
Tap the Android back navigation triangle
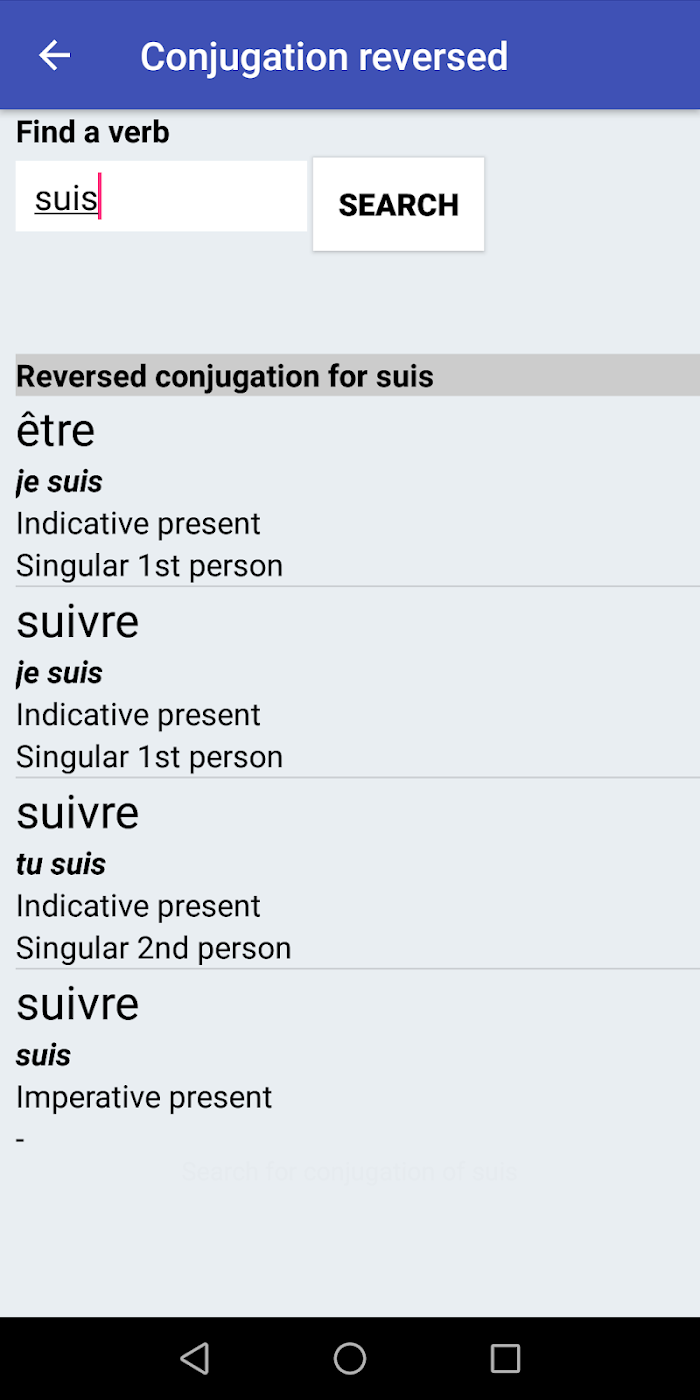click(194, 1358)
